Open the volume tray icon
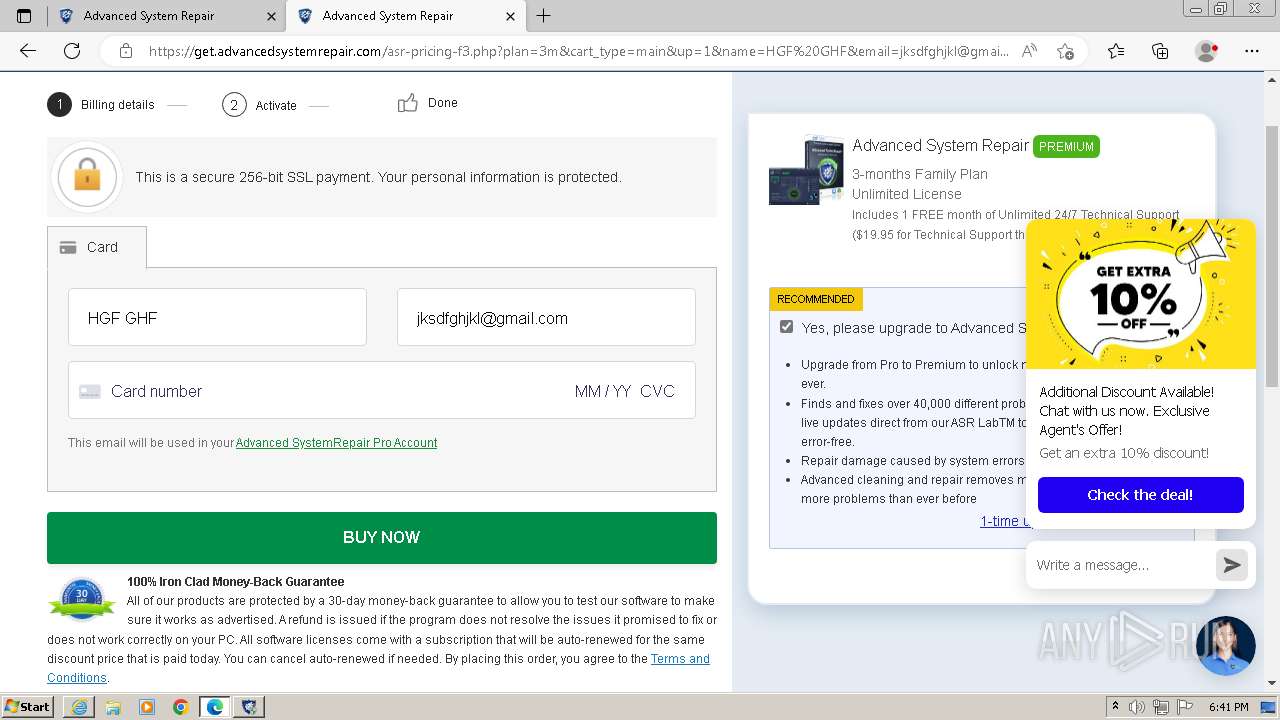This screenshot has width=1280, height=720. coord(1139,707)
